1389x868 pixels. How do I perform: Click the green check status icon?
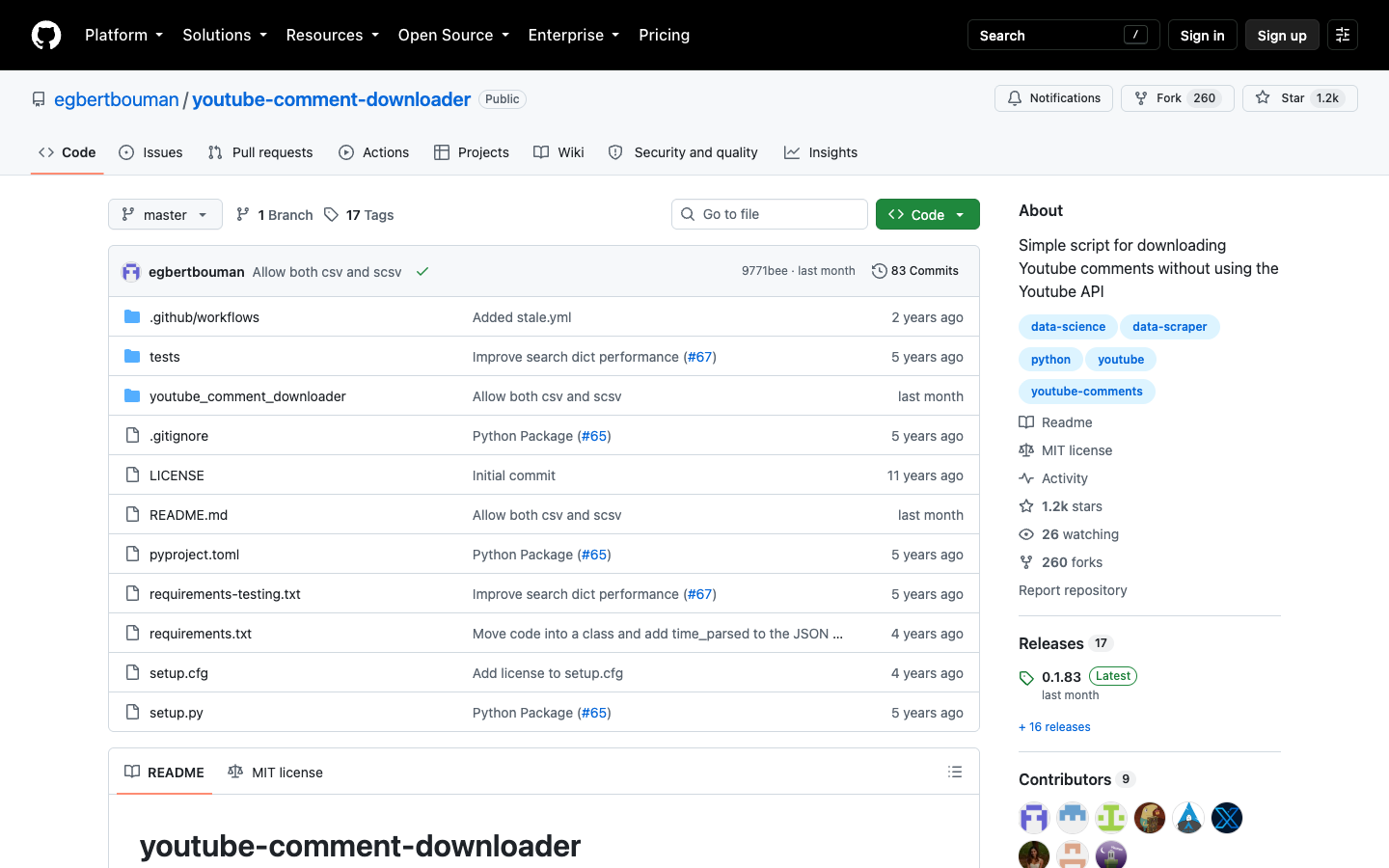[422, 272]
